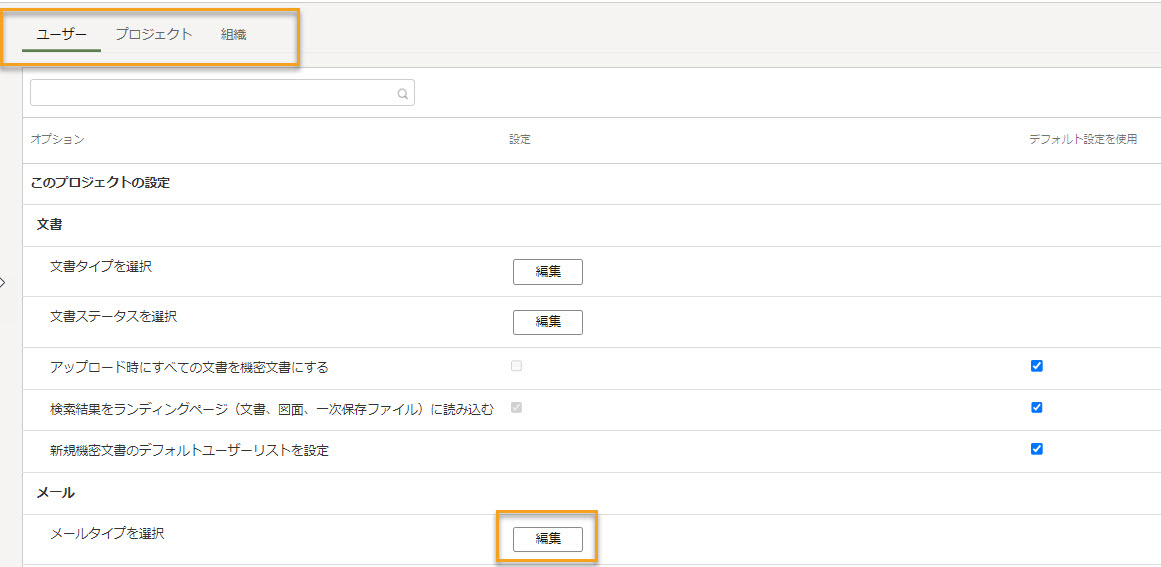Click the 文書タイプを選択 option label
Screen dimensions: 1161x567
click(x=101, y=266)
